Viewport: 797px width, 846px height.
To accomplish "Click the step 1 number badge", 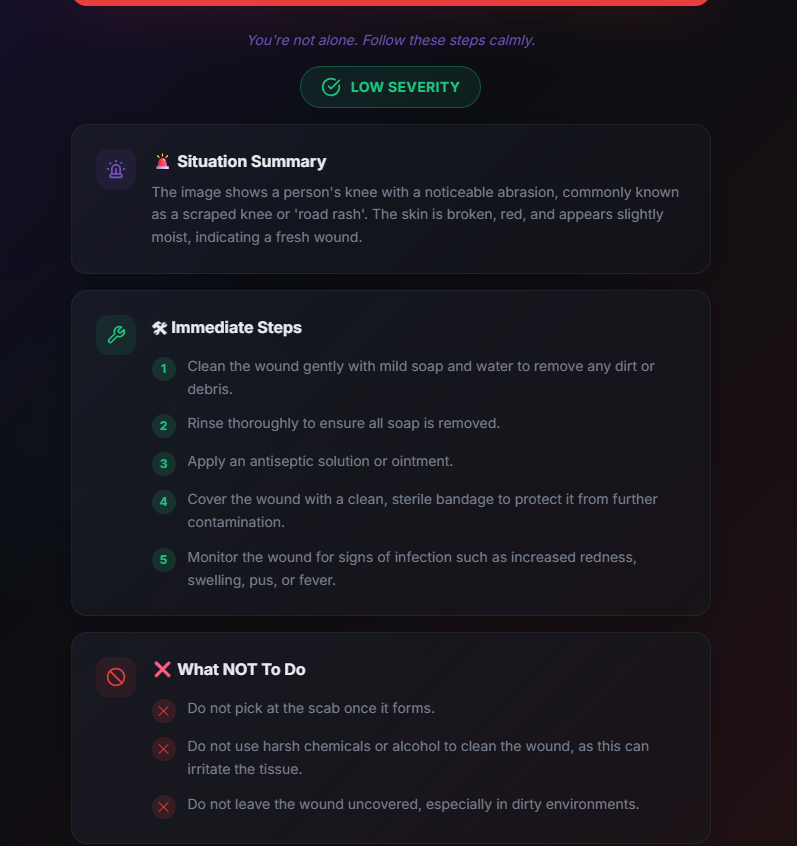I will pos(164,369).
